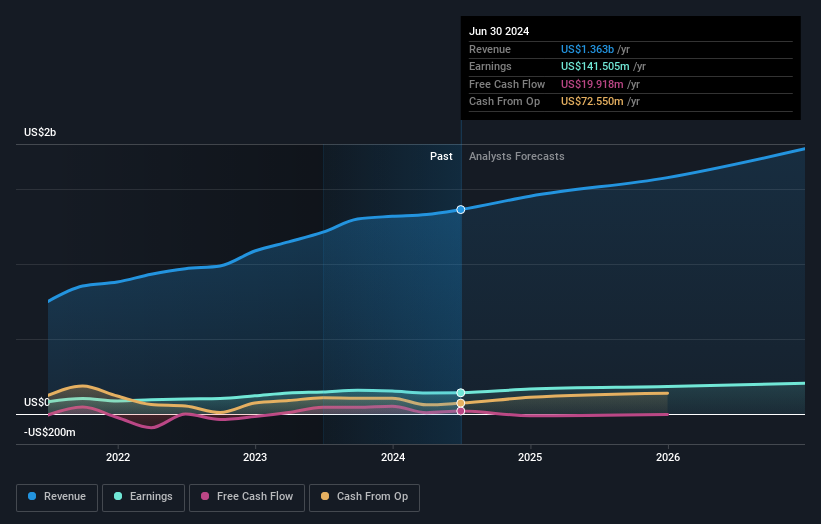The height and width of the screenshot is (524, 821).
Task: Click the teal Earnings data point marker
Action: click(461, 393)
